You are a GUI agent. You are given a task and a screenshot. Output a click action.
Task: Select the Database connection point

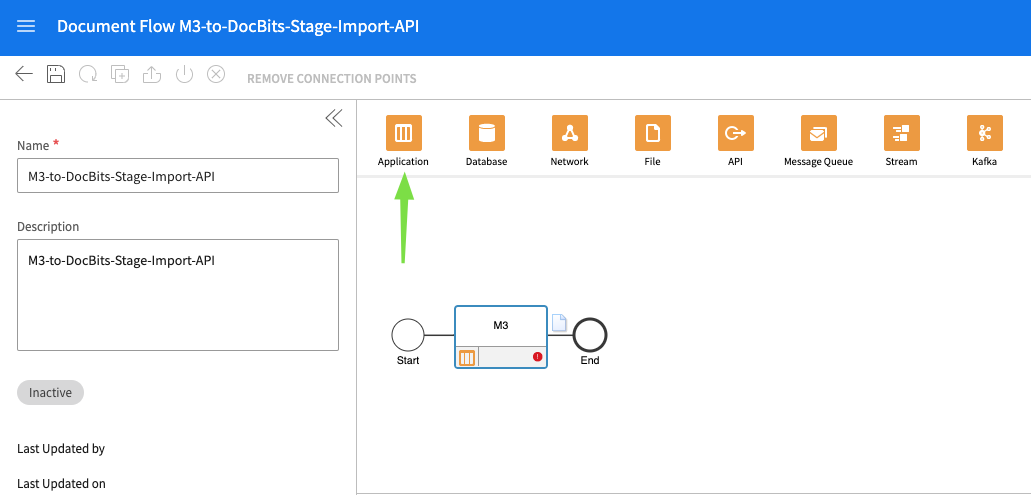486,133
